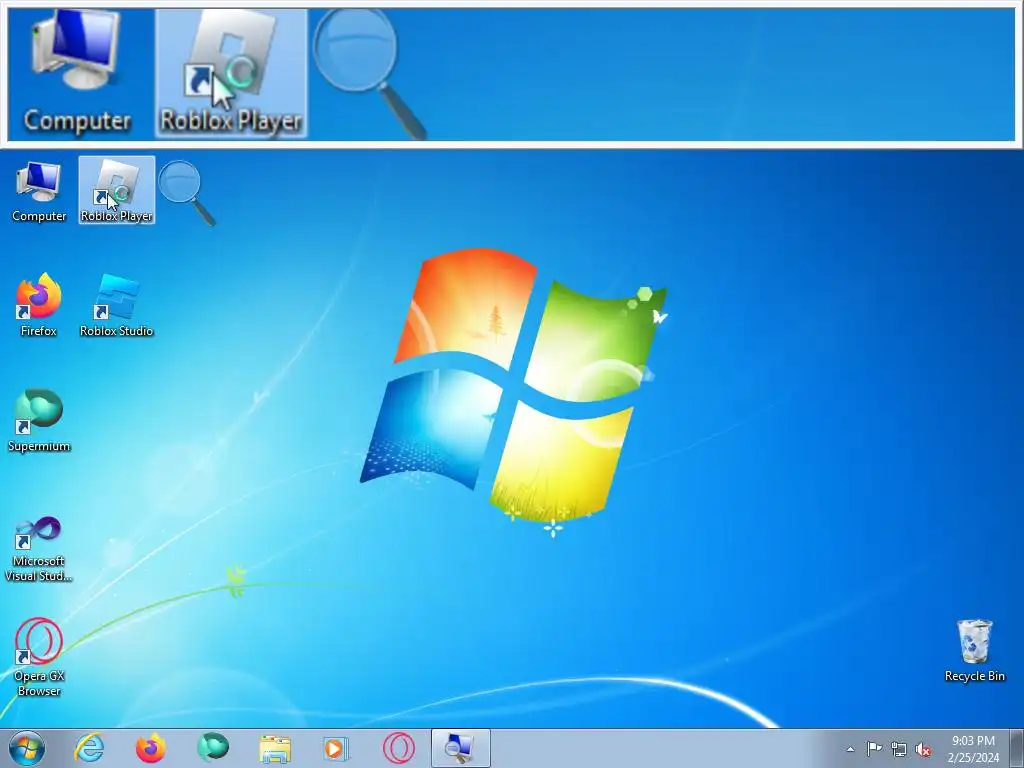Select the Microsoft Visual Studio desktop shortcut

coord(39,549)
